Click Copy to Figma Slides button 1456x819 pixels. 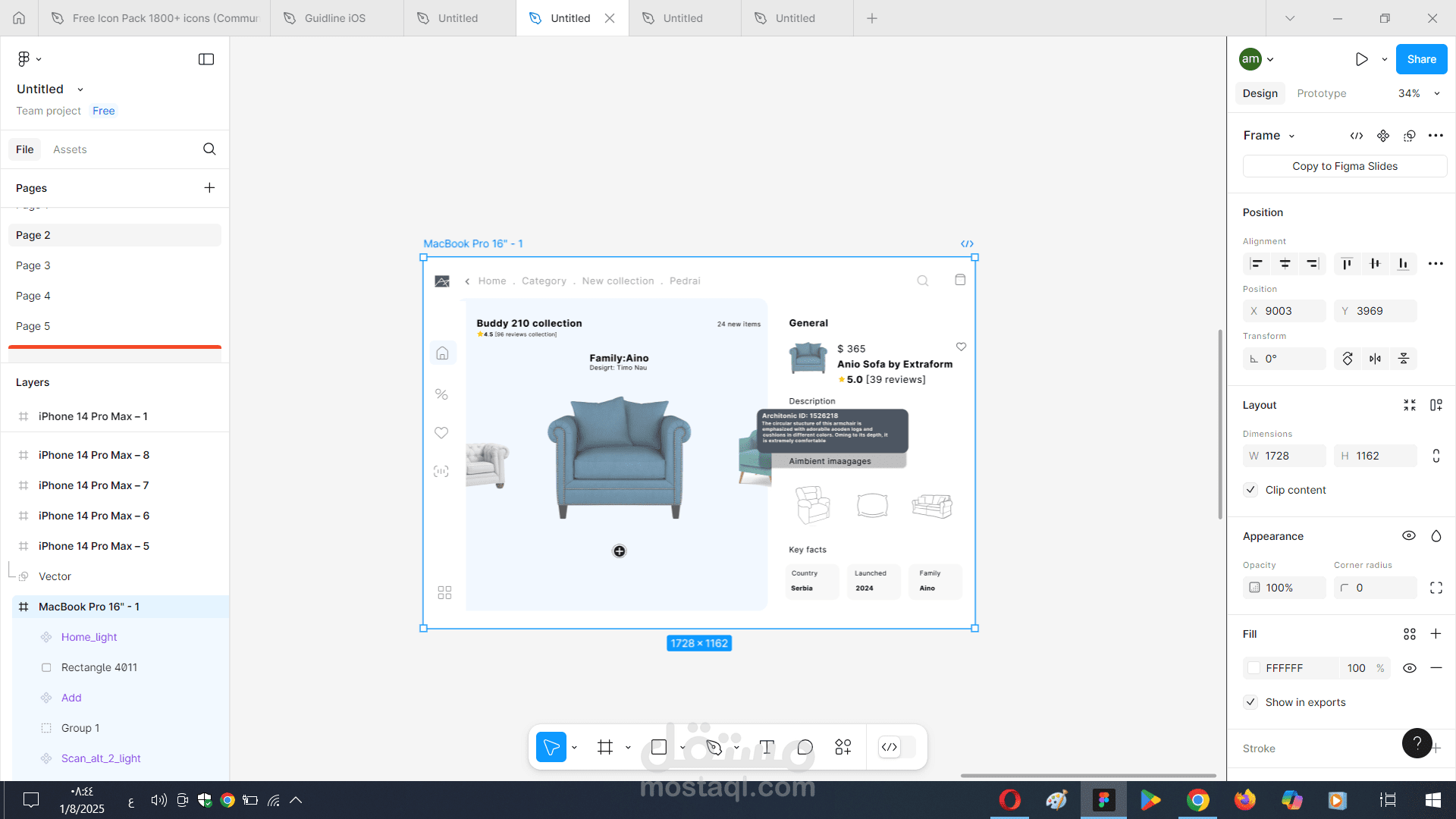click(1344, 166)
